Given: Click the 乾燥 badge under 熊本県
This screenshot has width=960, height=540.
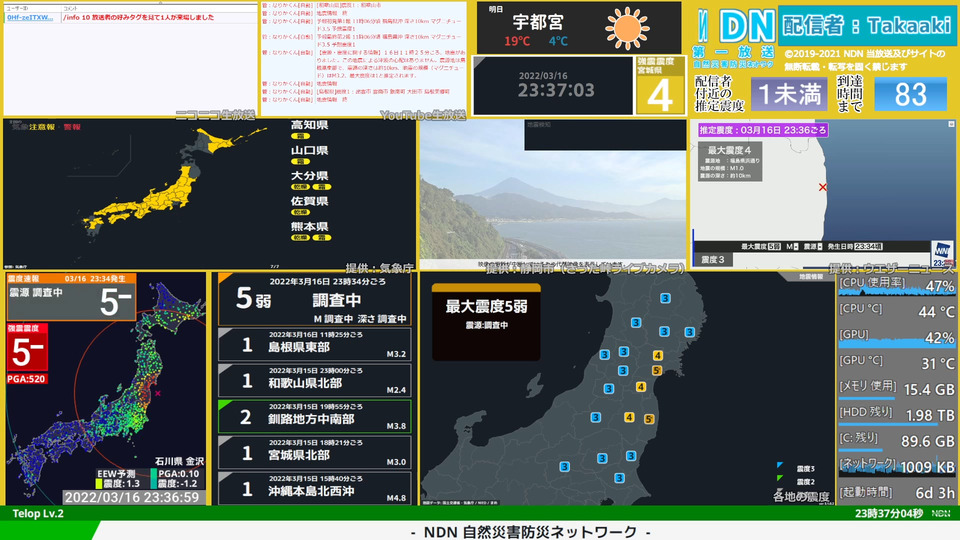Looking at the screenshot, I should point(300,238).
